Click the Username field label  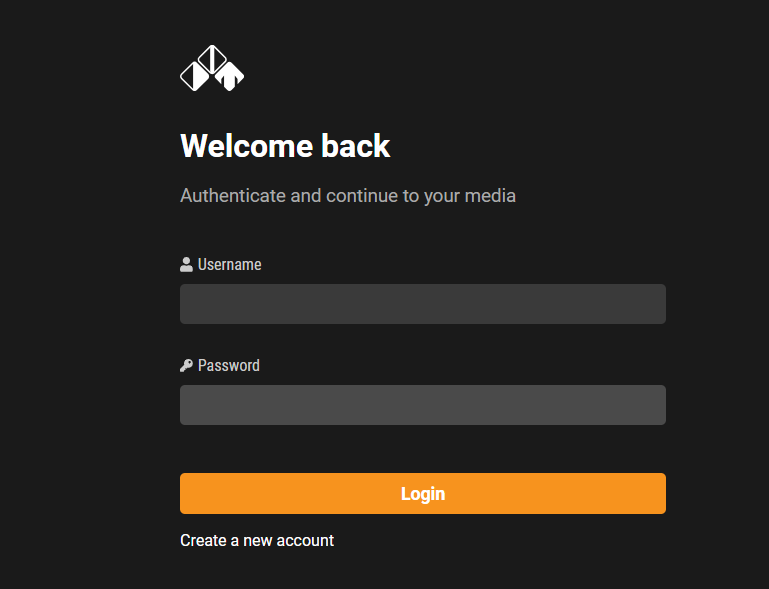[x=230, y=264]
